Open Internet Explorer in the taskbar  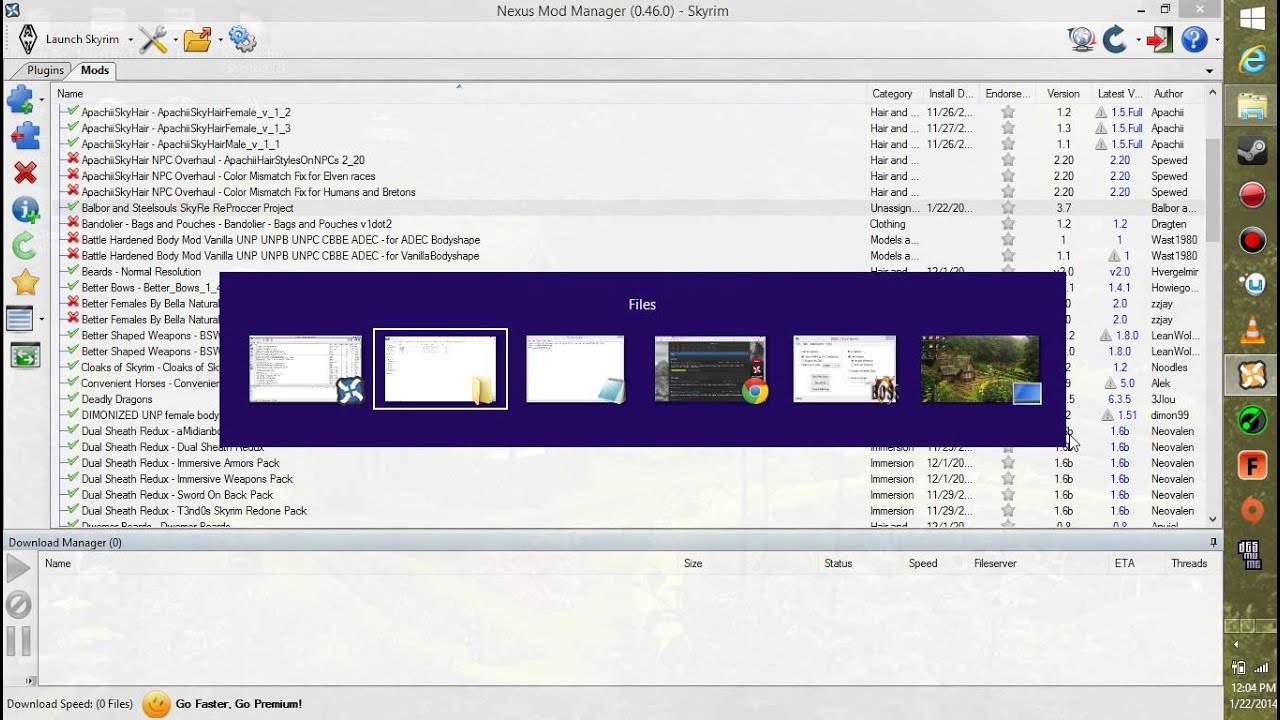tap(1252, 60)
